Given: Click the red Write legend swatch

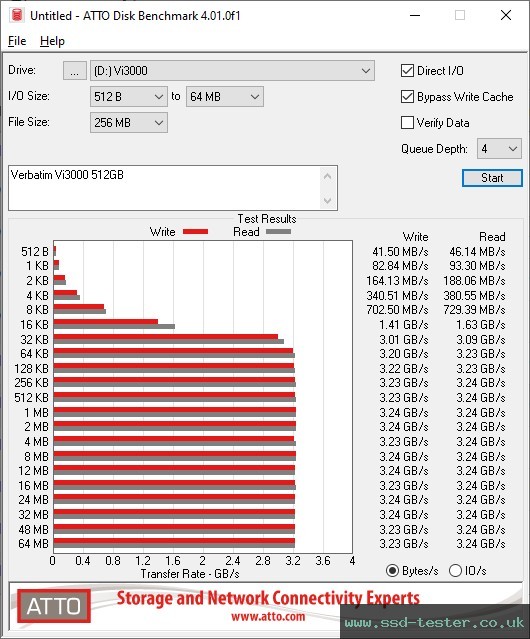Looking at the screenshot, I should pyautogui.click(x=196, y=231).
